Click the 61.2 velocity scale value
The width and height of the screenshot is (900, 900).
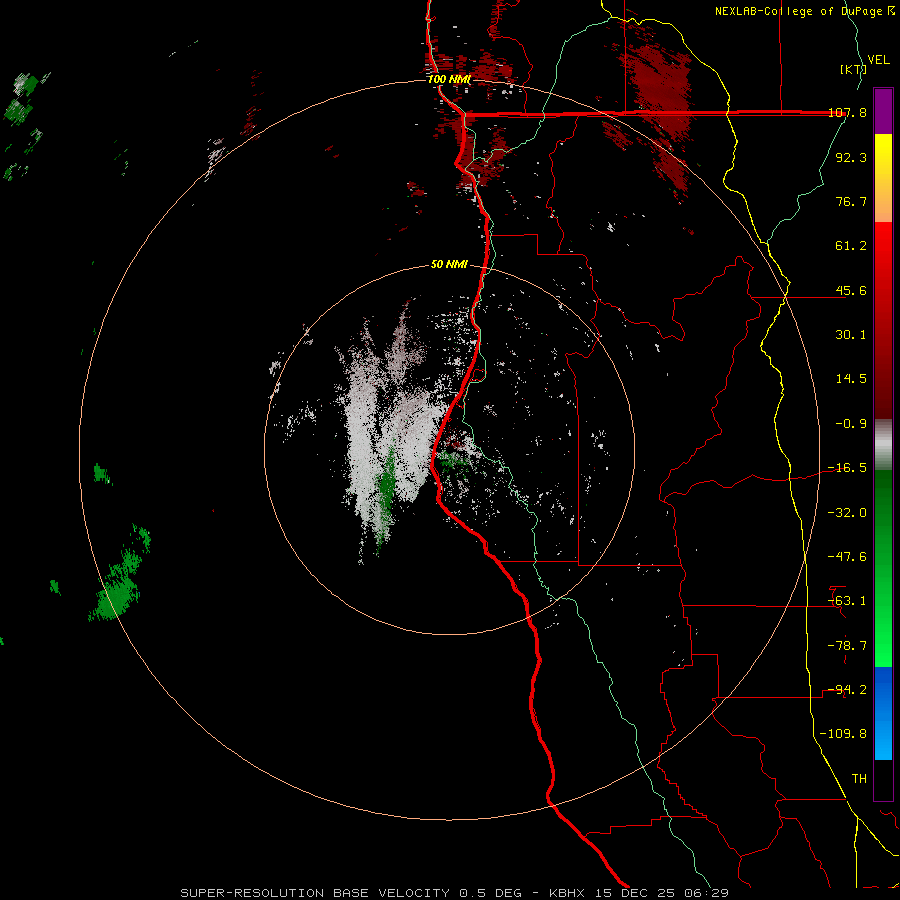tap(851, 246)
